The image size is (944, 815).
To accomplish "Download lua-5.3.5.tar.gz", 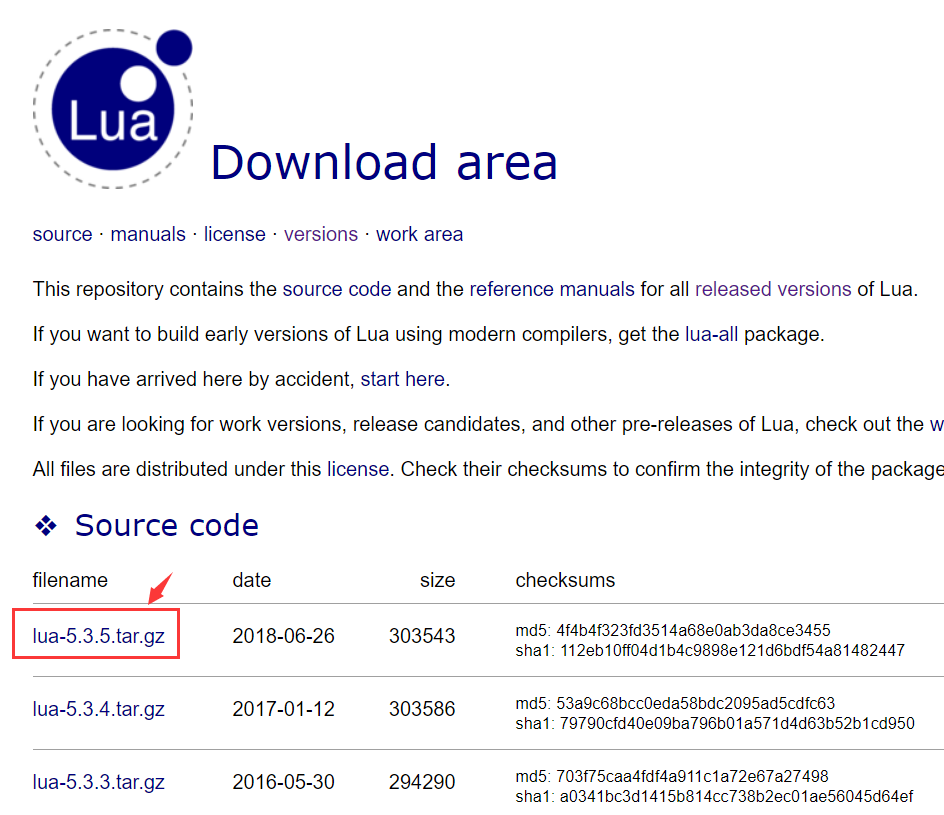I will [x=99, y=636].
